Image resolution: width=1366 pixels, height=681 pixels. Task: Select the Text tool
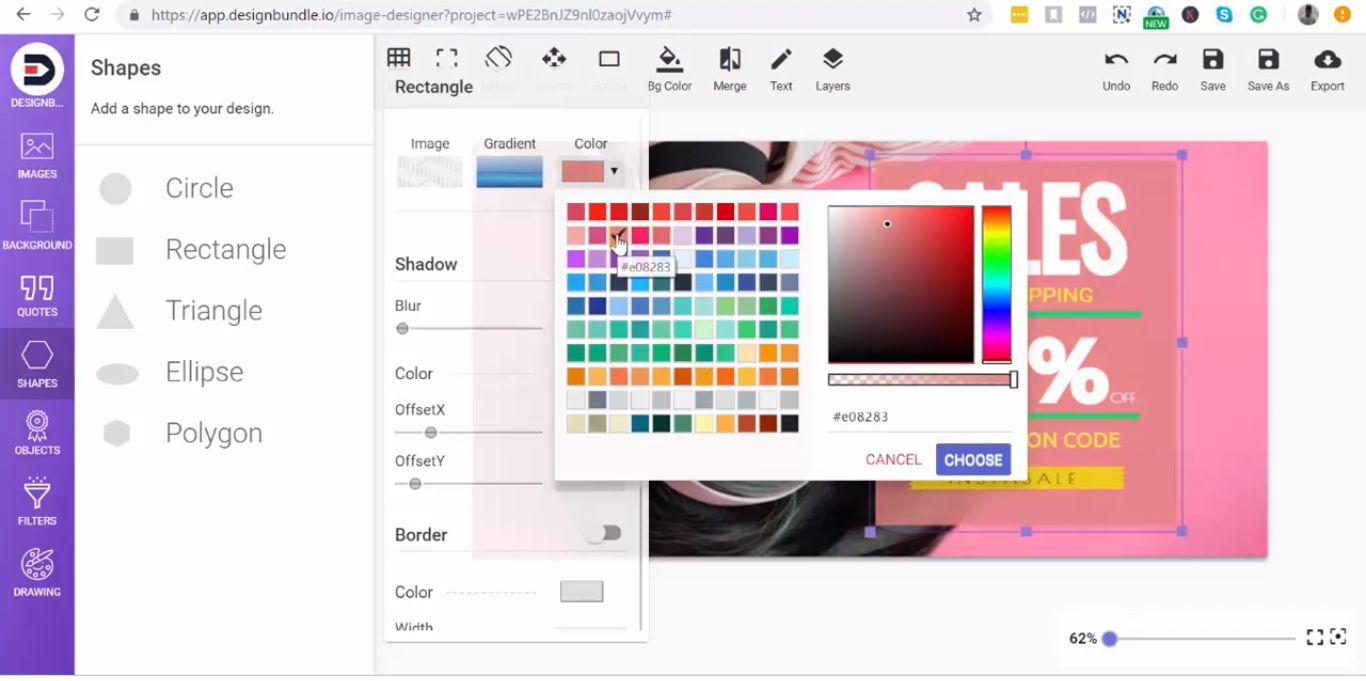pyautogui.click(x=781, y=68)
